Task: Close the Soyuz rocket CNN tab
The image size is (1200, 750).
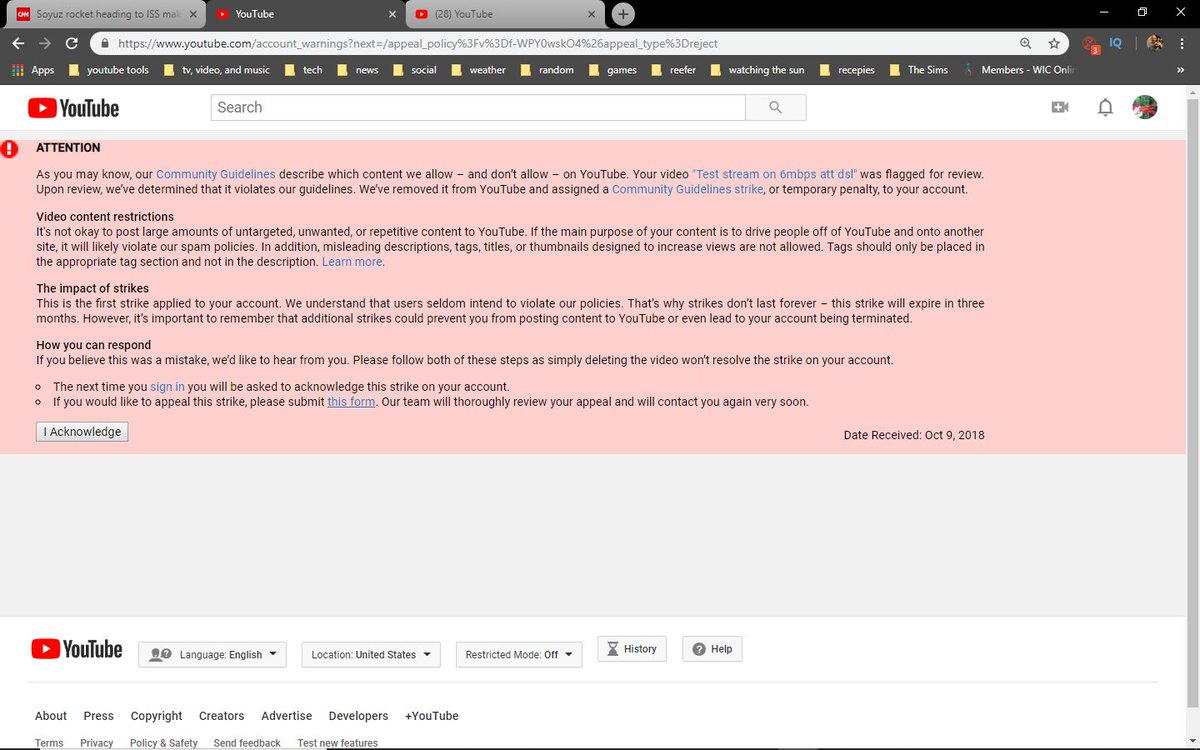Action: tap(194, 14)
